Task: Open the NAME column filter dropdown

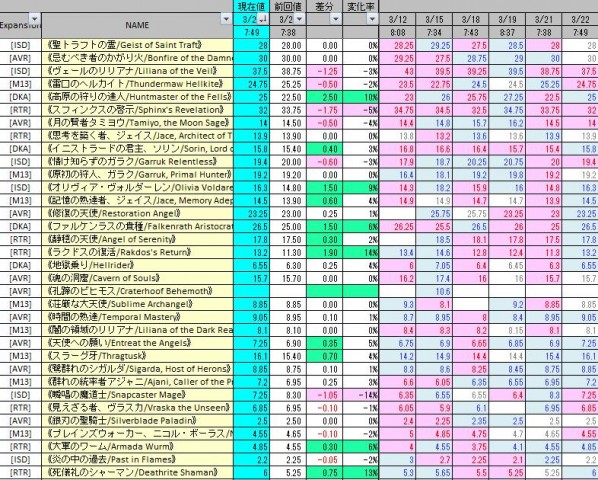Action: click(227, 18)
